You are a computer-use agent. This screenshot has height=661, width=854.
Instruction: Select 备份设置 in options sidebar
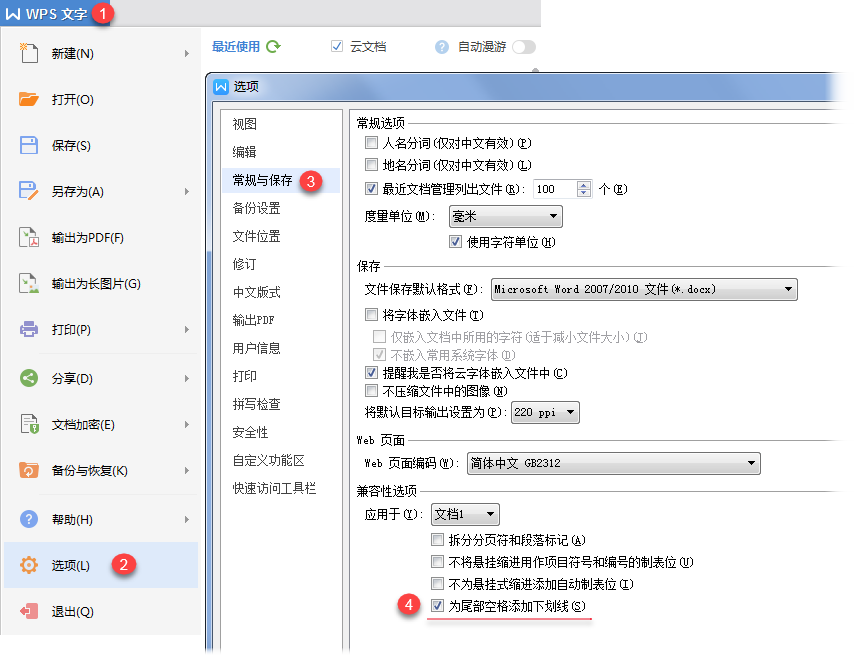pos(257,208)
